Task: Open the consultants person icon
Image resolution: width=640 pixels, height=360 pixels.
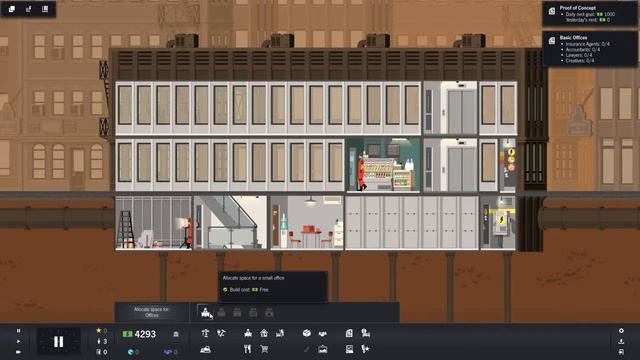Action: point(365,333)
